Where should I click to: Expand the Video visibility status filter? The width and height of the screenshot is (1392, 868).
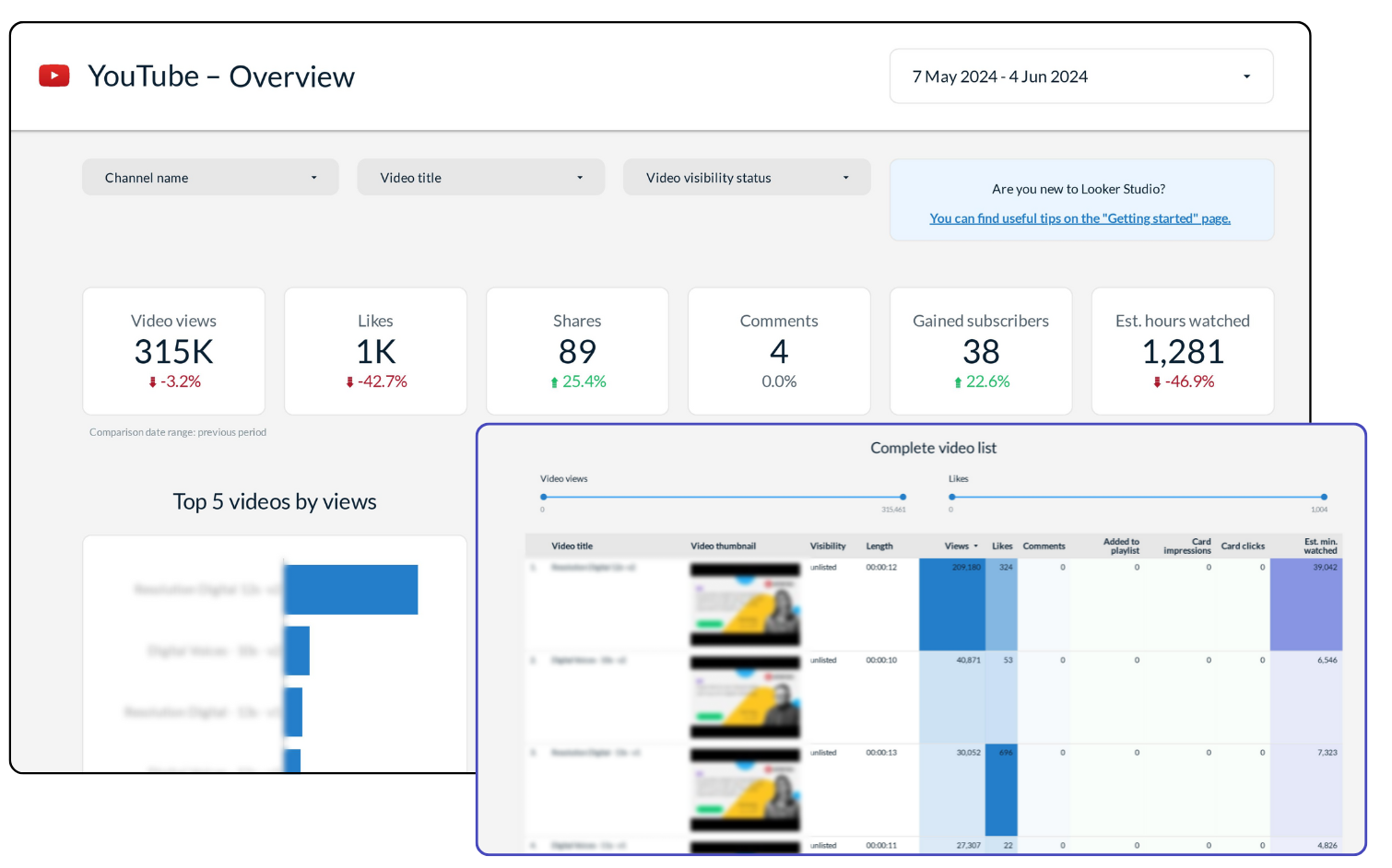pos(746,178)
